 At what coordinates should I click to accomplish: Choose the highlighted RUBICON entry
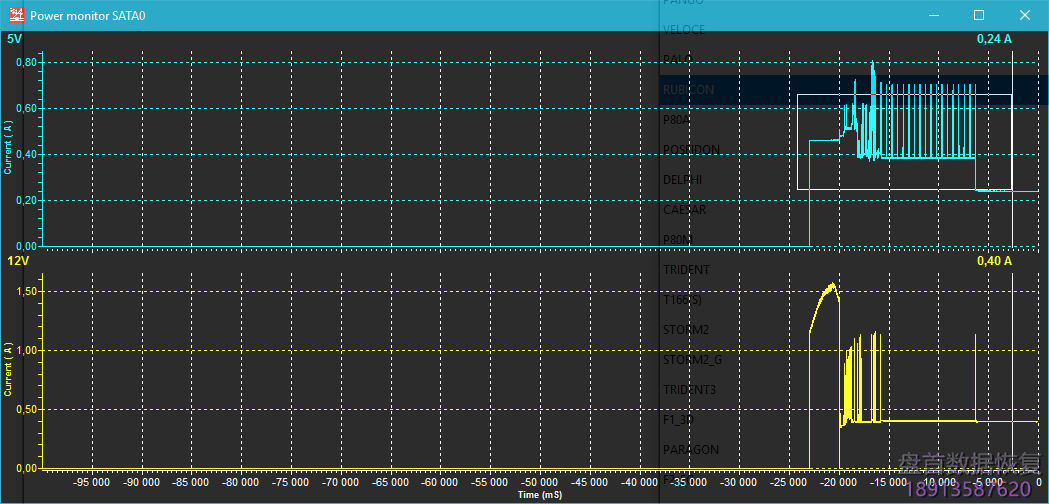tap(688, 90)
